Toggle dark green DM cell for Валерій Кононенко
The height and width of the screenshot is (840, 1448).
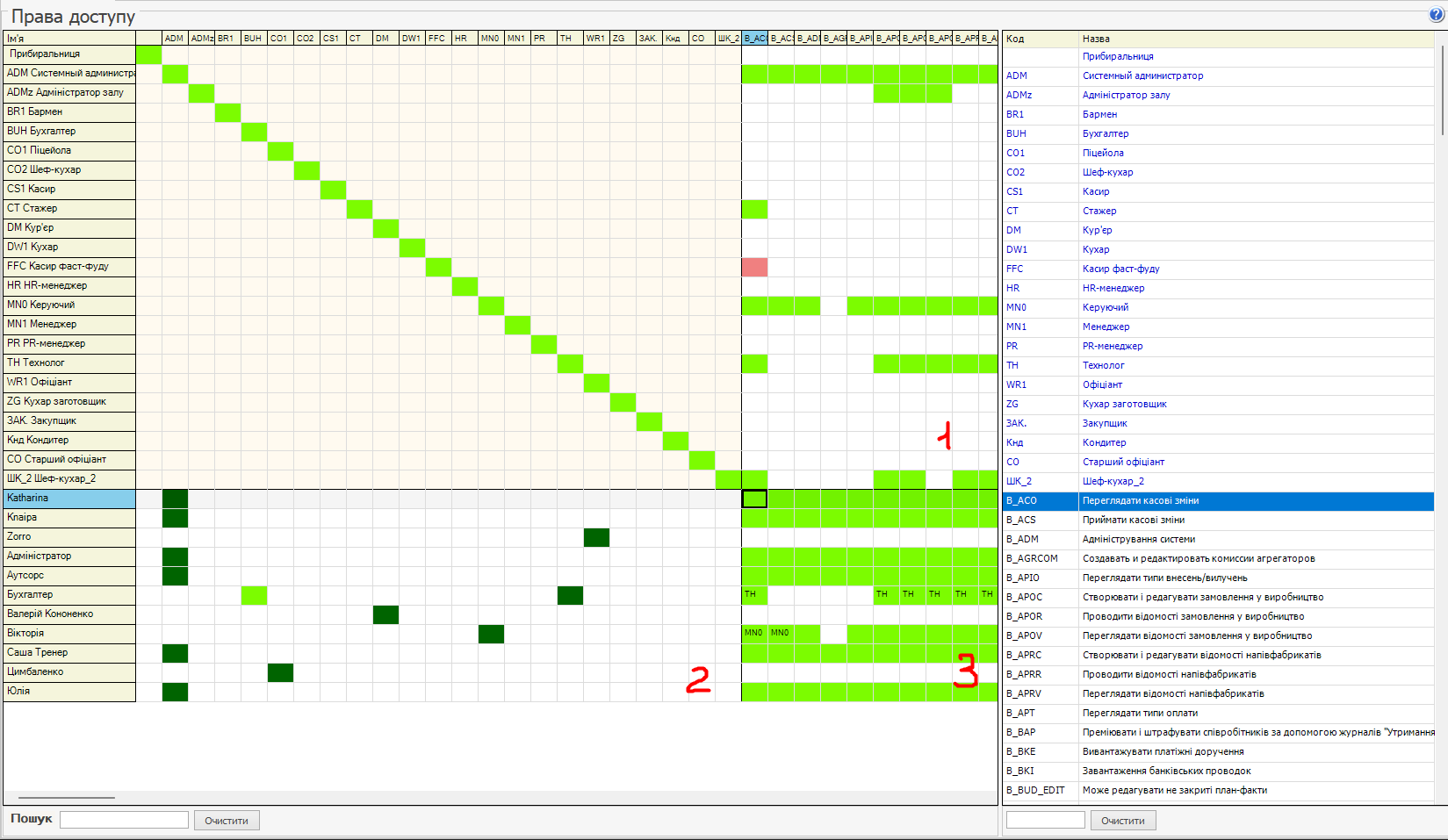tap(385, 614)
